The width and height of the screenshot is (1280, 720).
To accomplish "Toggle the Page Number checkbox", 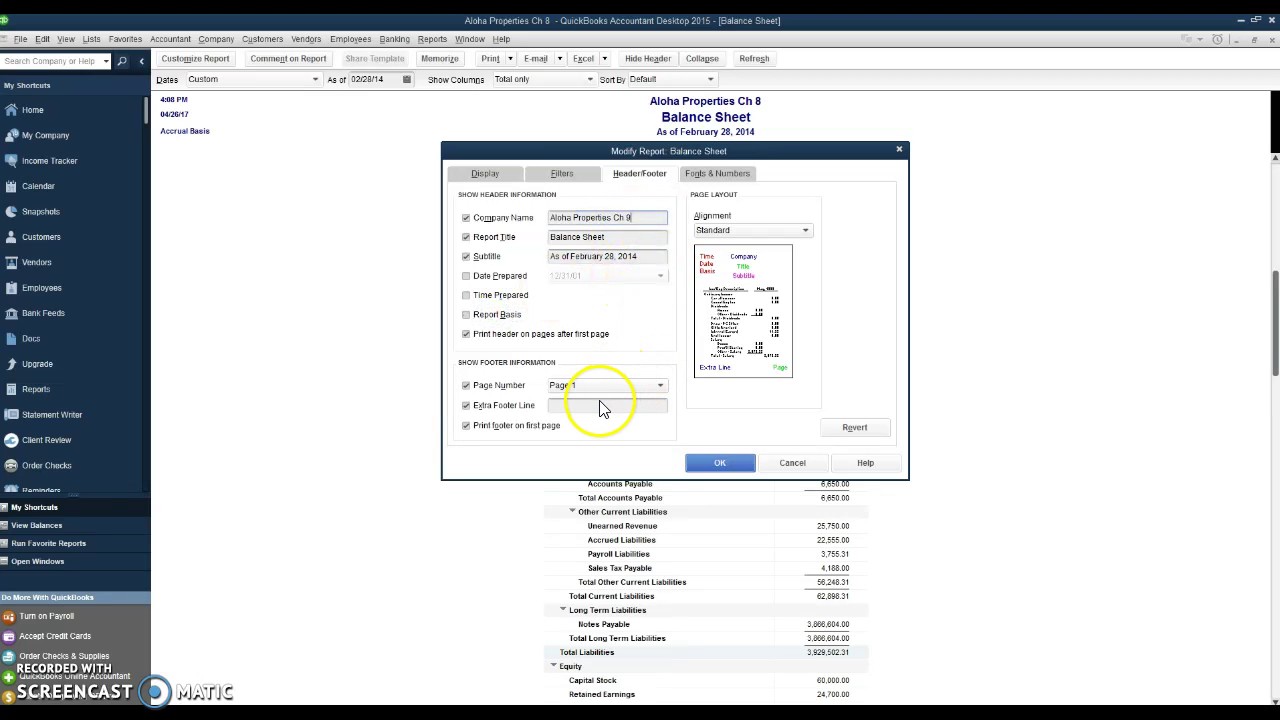I will coord(466,386).
